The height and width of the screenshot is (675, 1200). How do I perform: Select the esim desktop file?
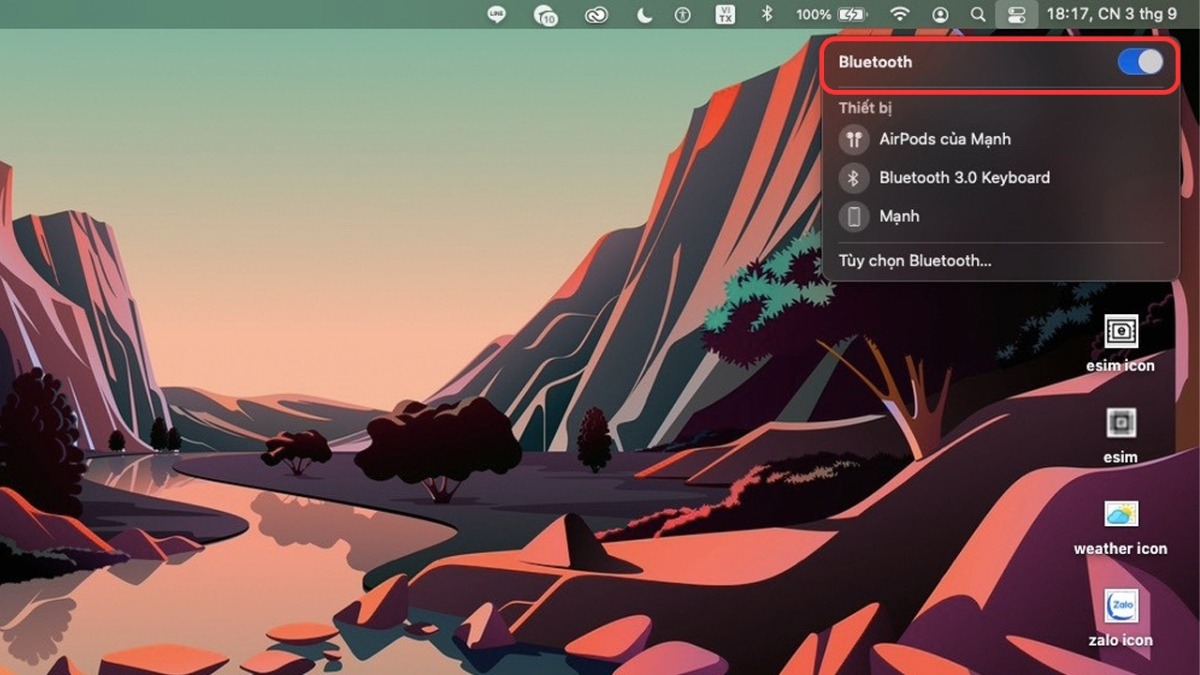click(1120, 435)
